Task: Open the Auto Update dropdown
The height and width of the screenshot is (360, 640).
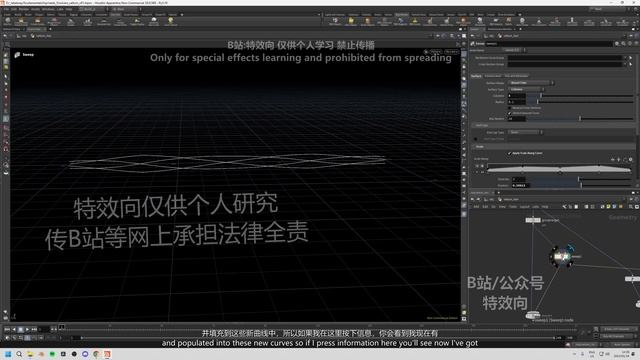Action: pos(622,344)
